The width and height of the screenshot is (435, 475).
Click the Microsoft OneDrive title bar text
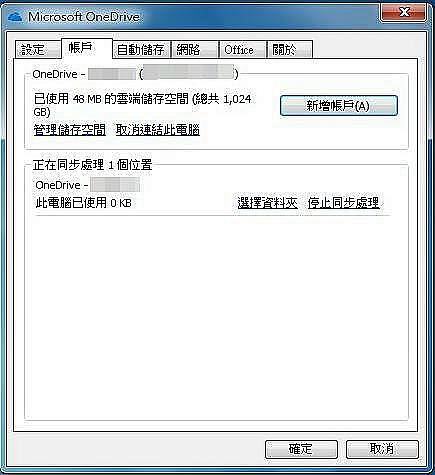(x=84, y=17)
